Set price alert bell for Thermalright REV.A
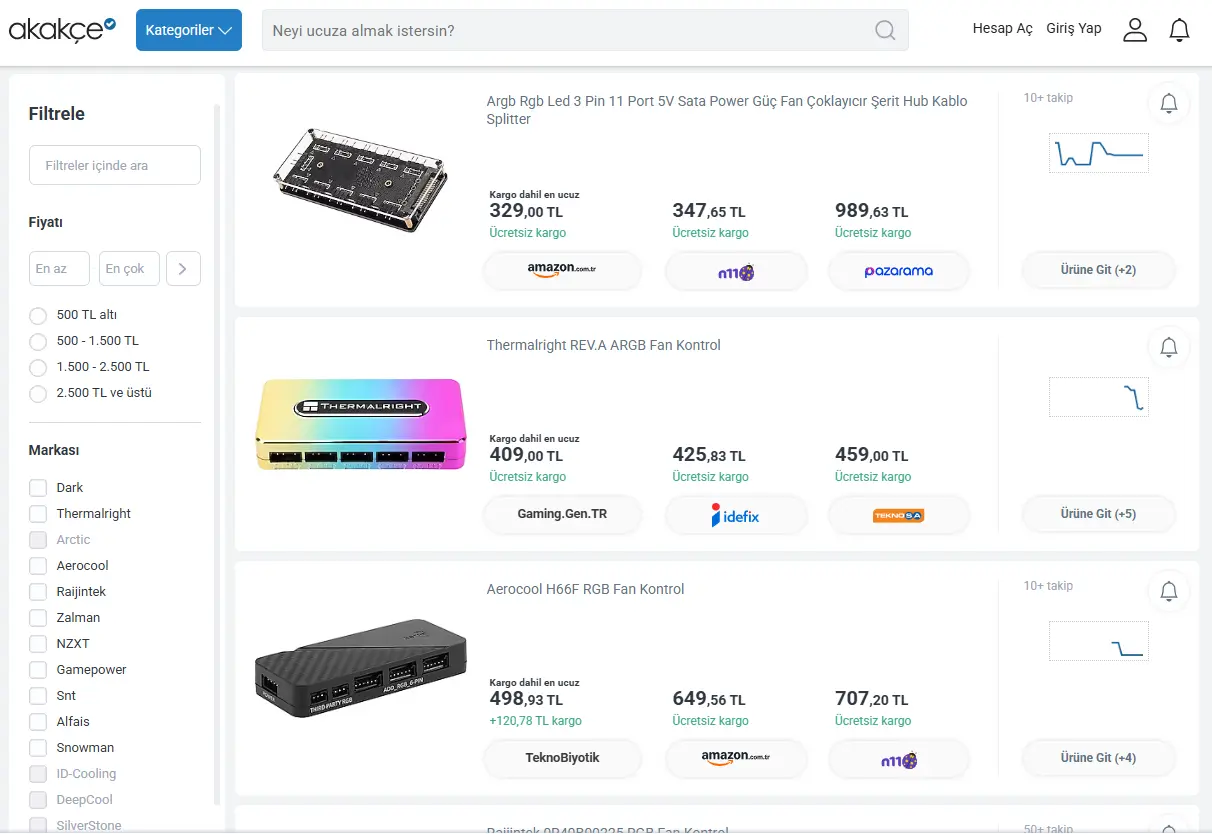1212x834 pixels. (x=1169, y=347)
